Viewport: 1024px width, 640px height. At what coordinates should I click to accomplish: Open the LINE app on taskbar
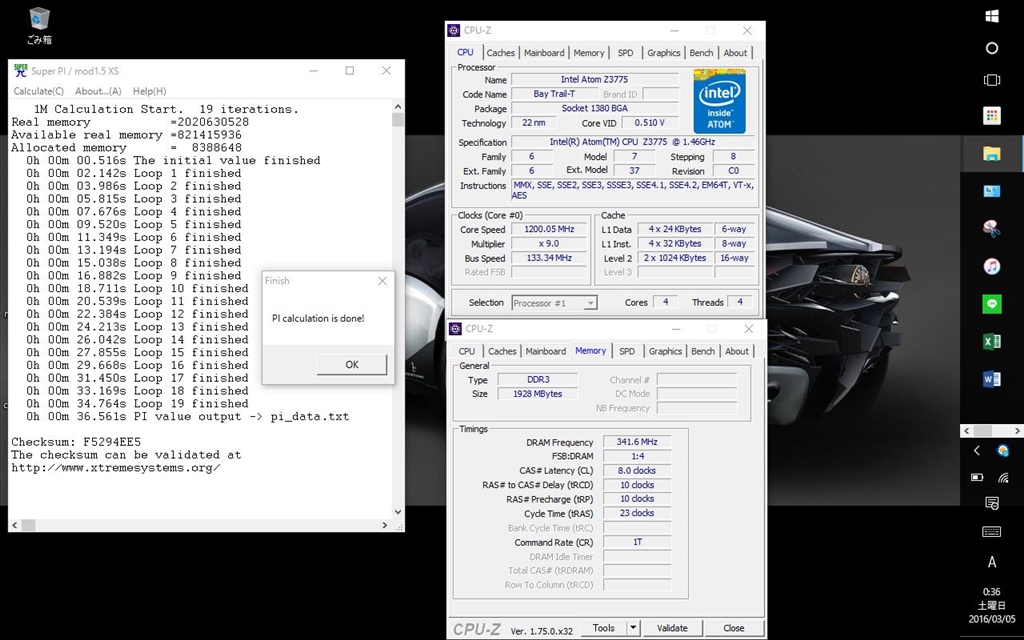(991, 304)
